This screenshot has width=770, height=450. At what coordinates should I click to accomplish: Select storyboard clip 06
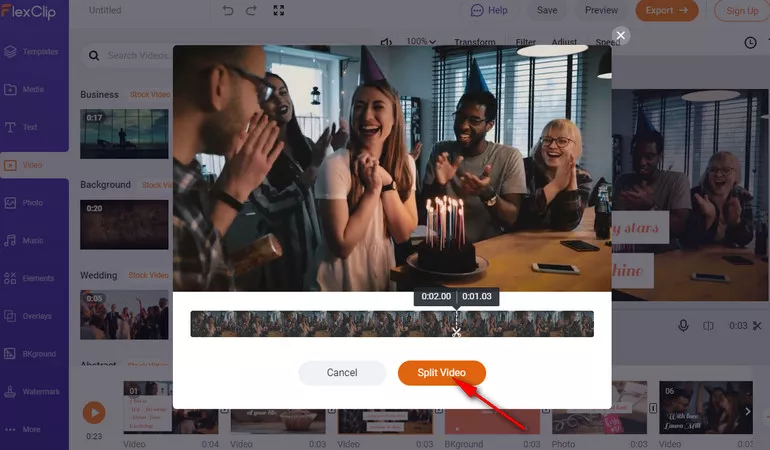pos(706,407)
